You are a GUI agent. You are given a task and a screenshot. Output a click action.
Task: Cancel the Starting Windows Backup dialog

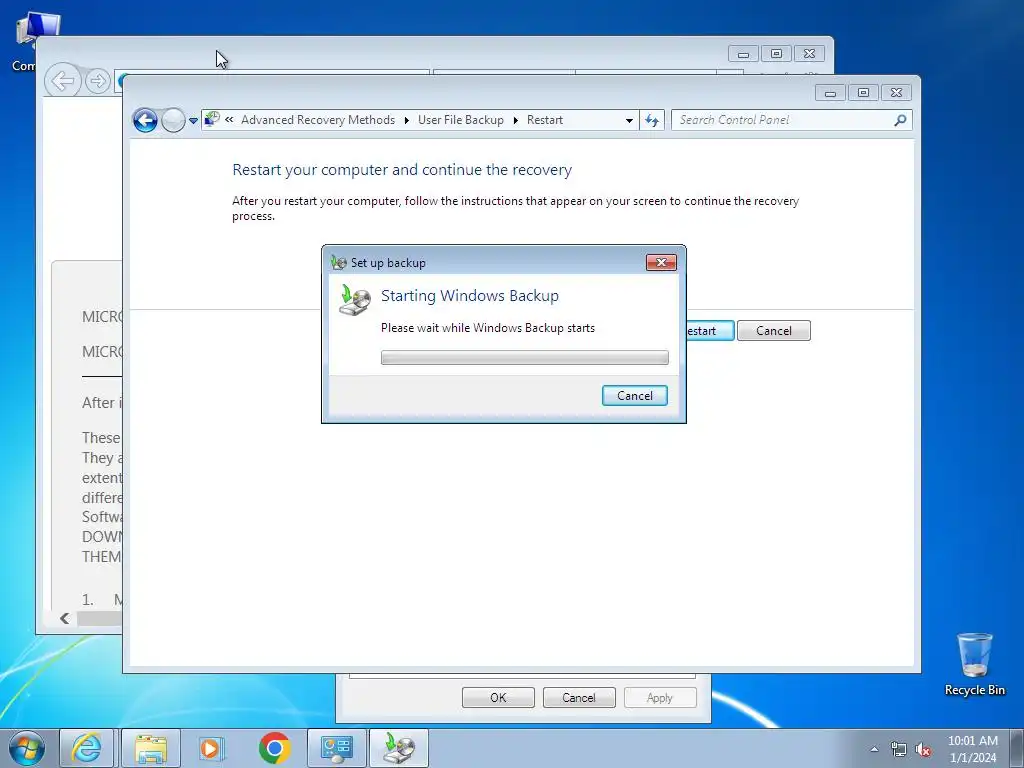click(634, 395)
